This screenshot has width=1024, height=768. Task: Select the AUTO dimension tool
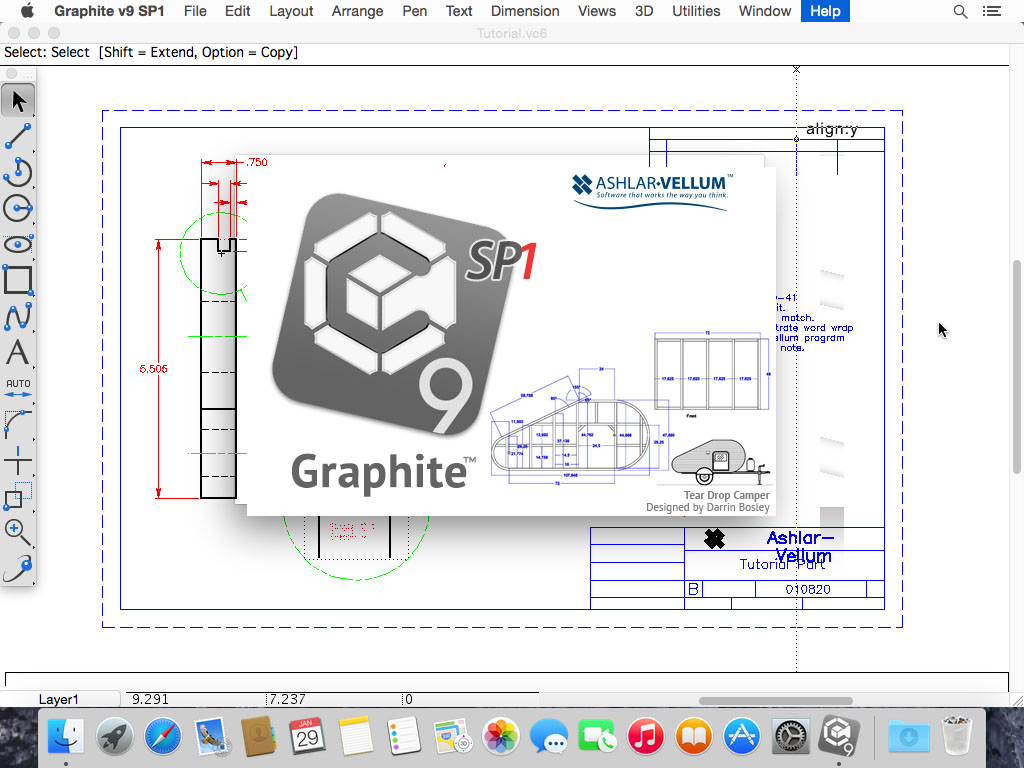click(18, 387)
